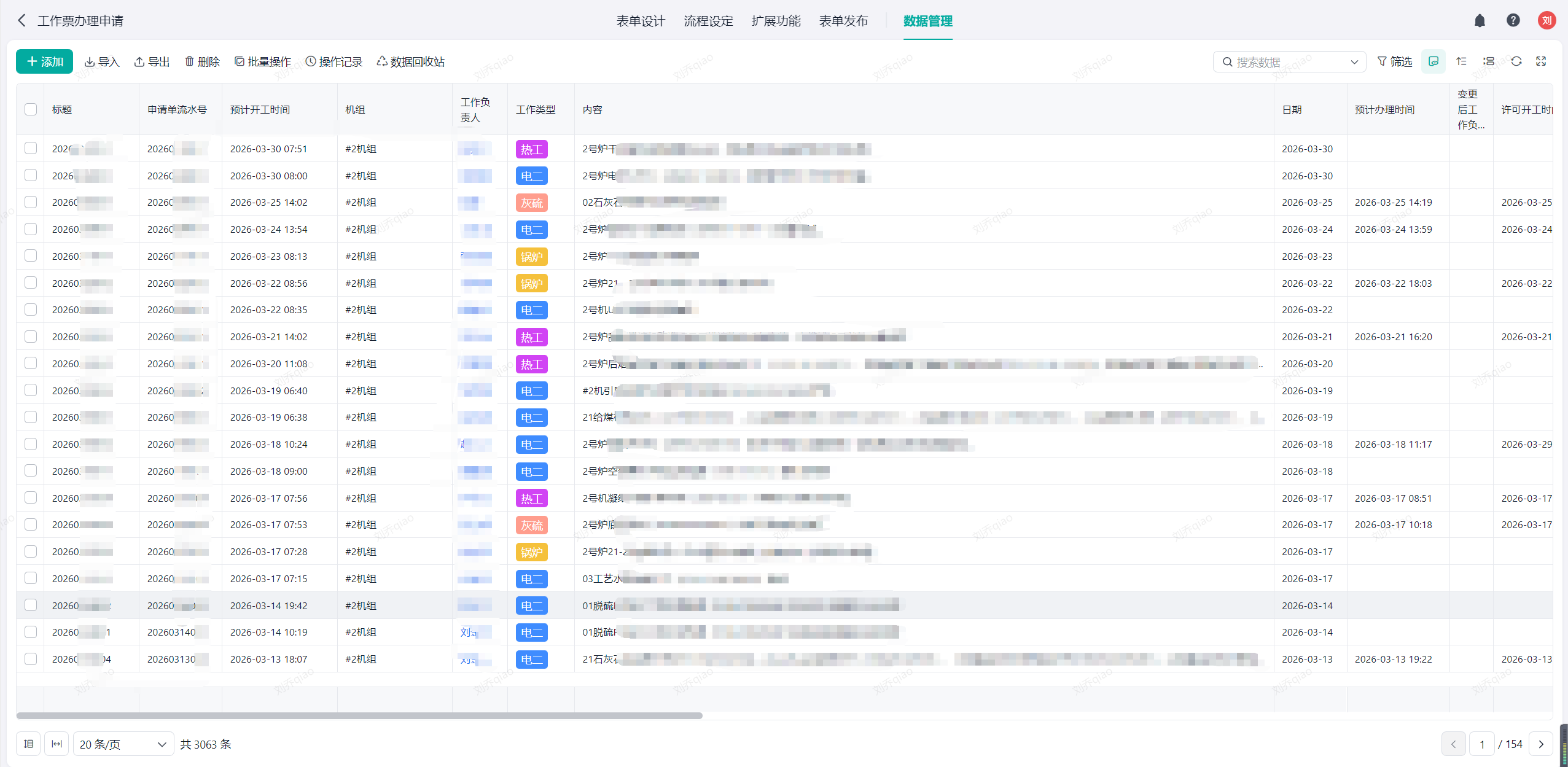Open the row density settings icon
The height and width of the screenshot is (767, 1568).
coord(1489,61)
